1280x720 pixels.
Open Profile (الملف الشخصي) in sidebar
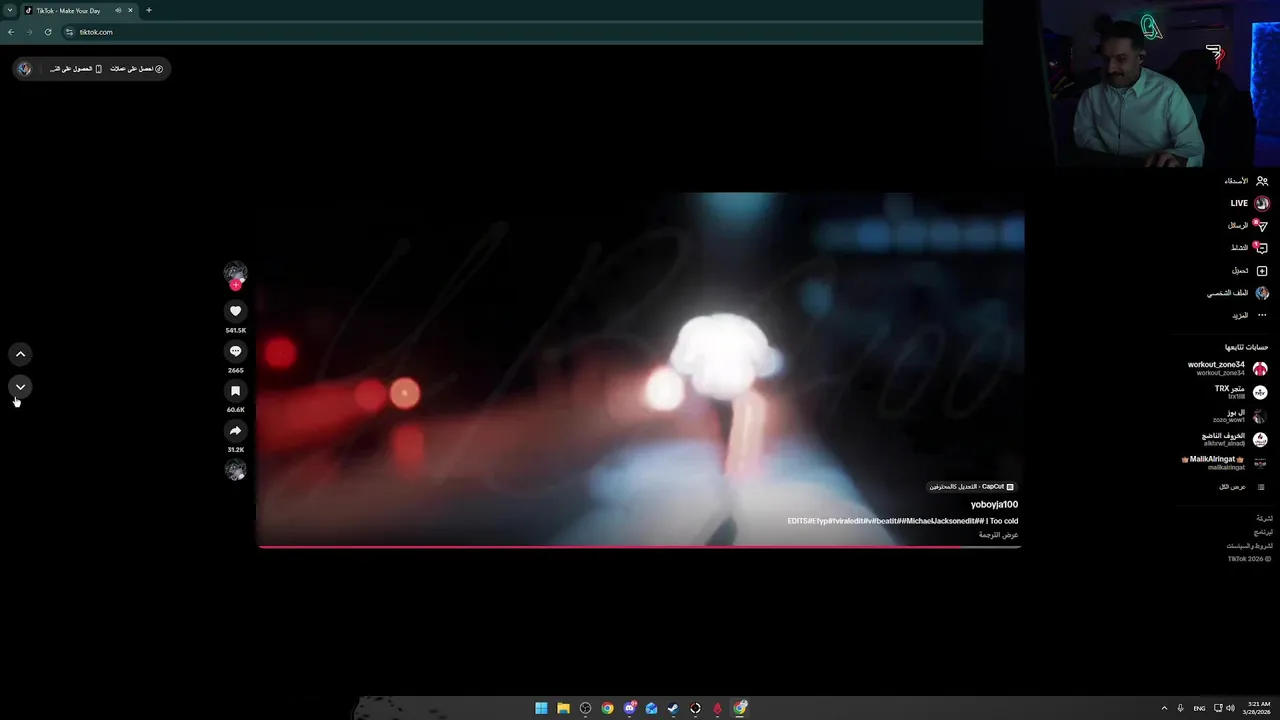click(x=1237, y=293)
